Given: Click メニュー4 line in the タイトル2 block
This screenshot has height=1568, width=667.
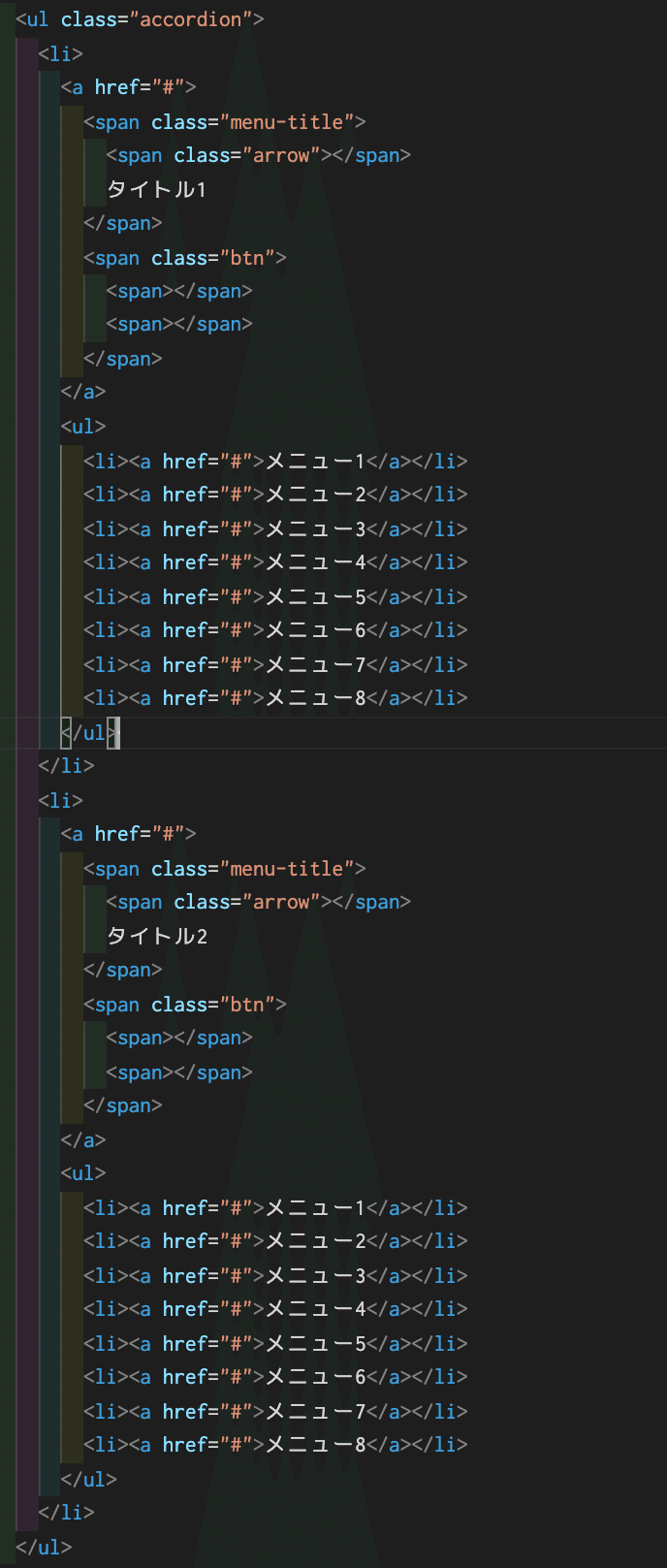Looking at the screenshot, I should point(275,1309).
